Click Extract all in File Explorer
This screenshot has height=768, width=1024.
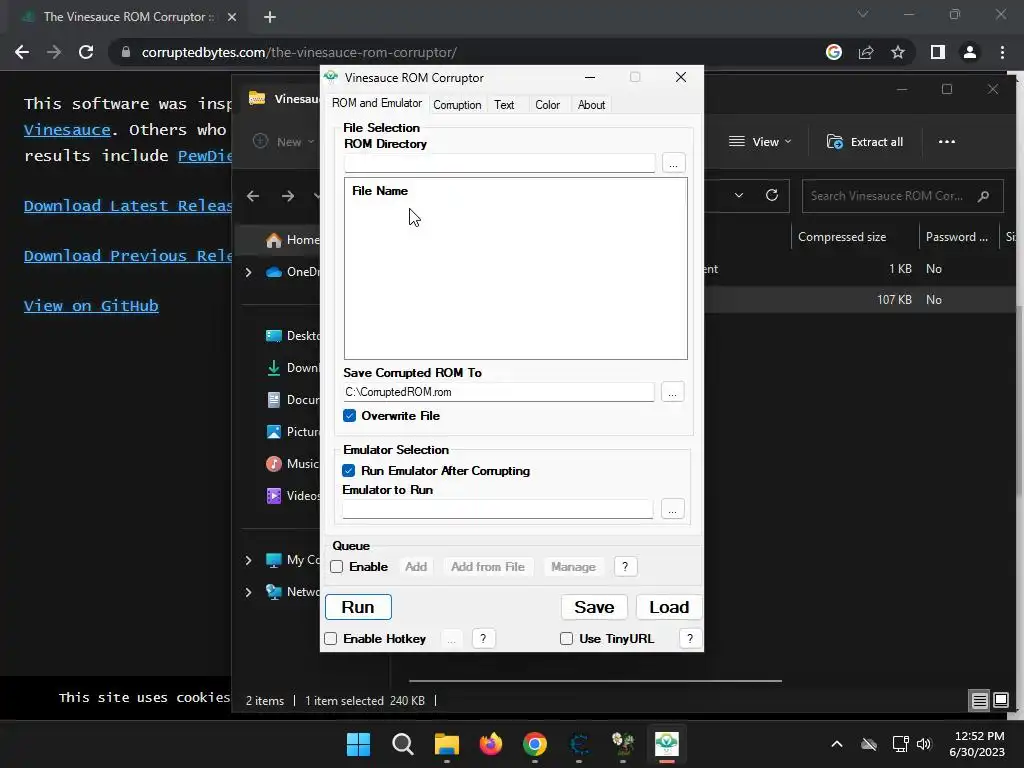pyautogui.click(x=865, y=142)
